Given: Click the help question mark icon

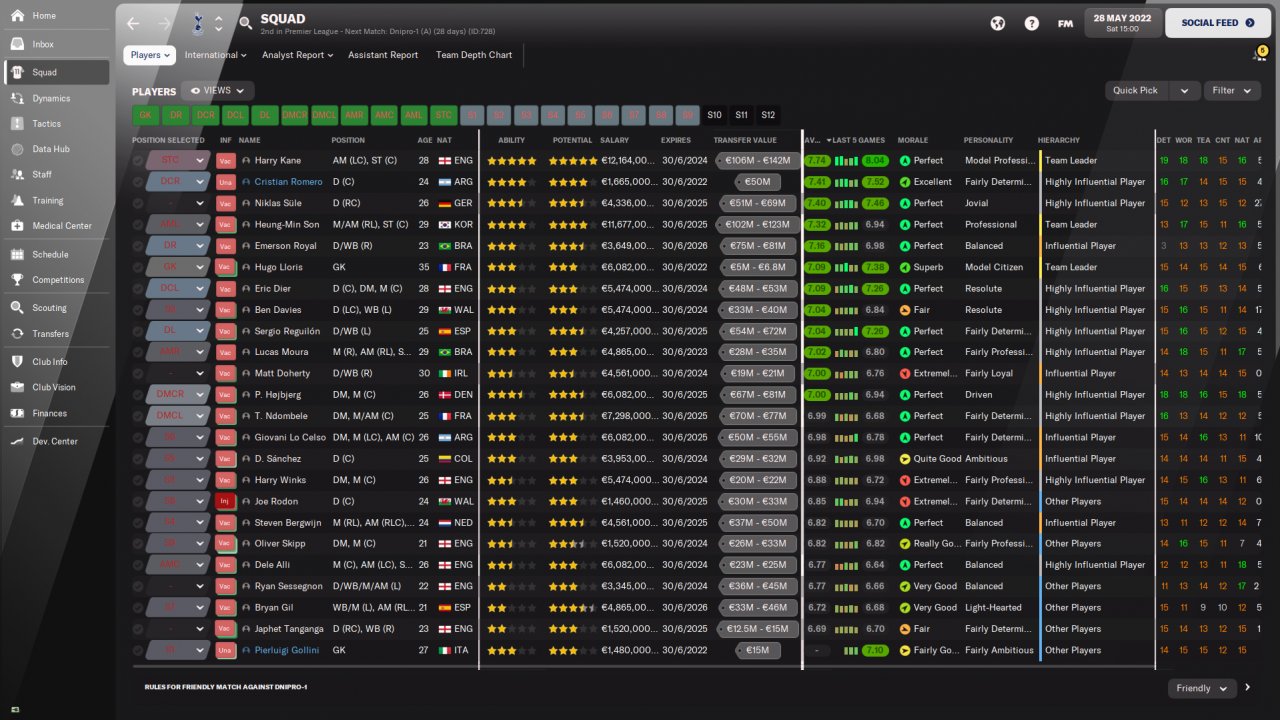Looking at the screenshot, I should pyautogui.click(x=1031, y=23).
